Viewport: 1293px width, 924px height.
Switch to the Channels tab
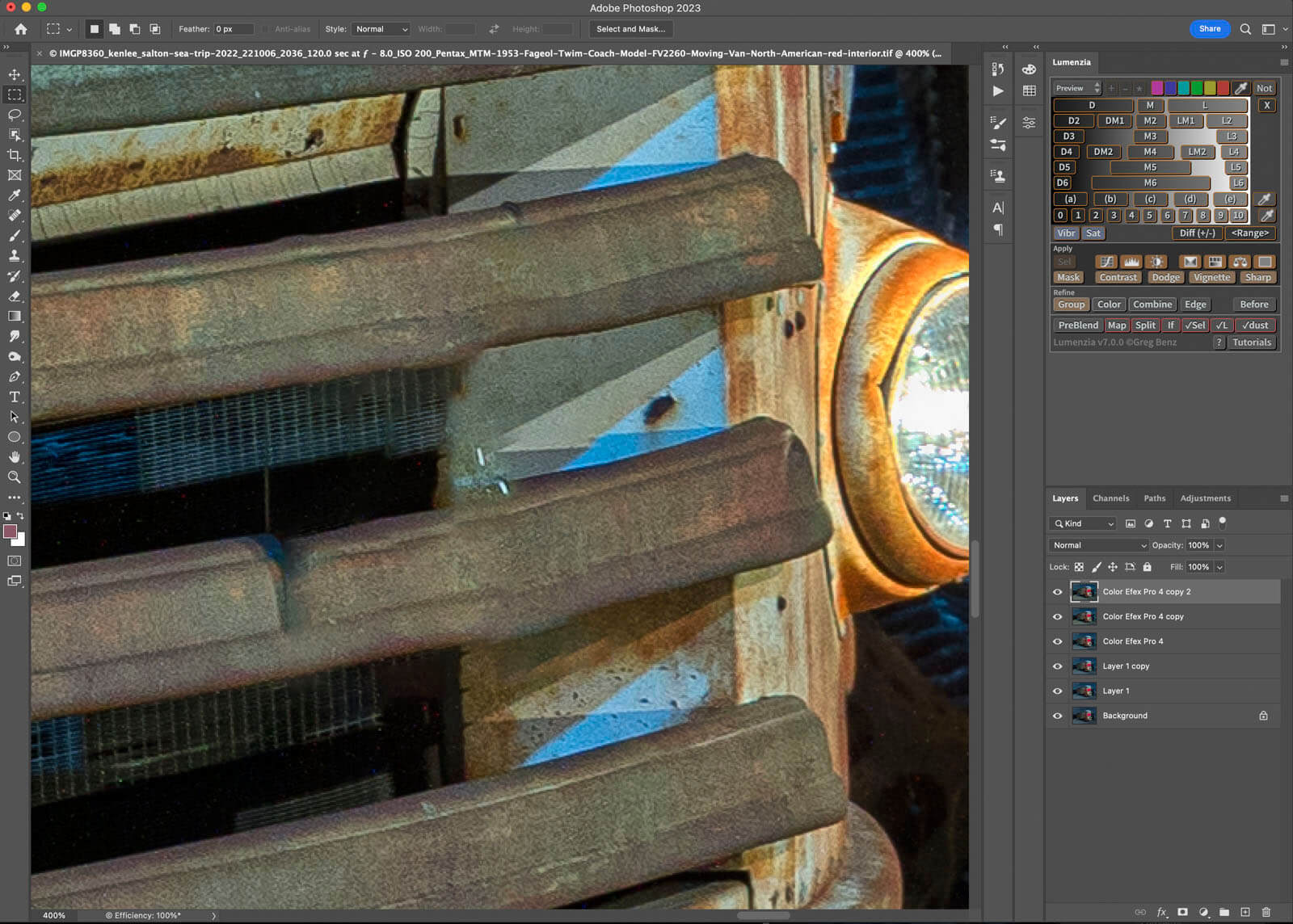point(1110,498)
